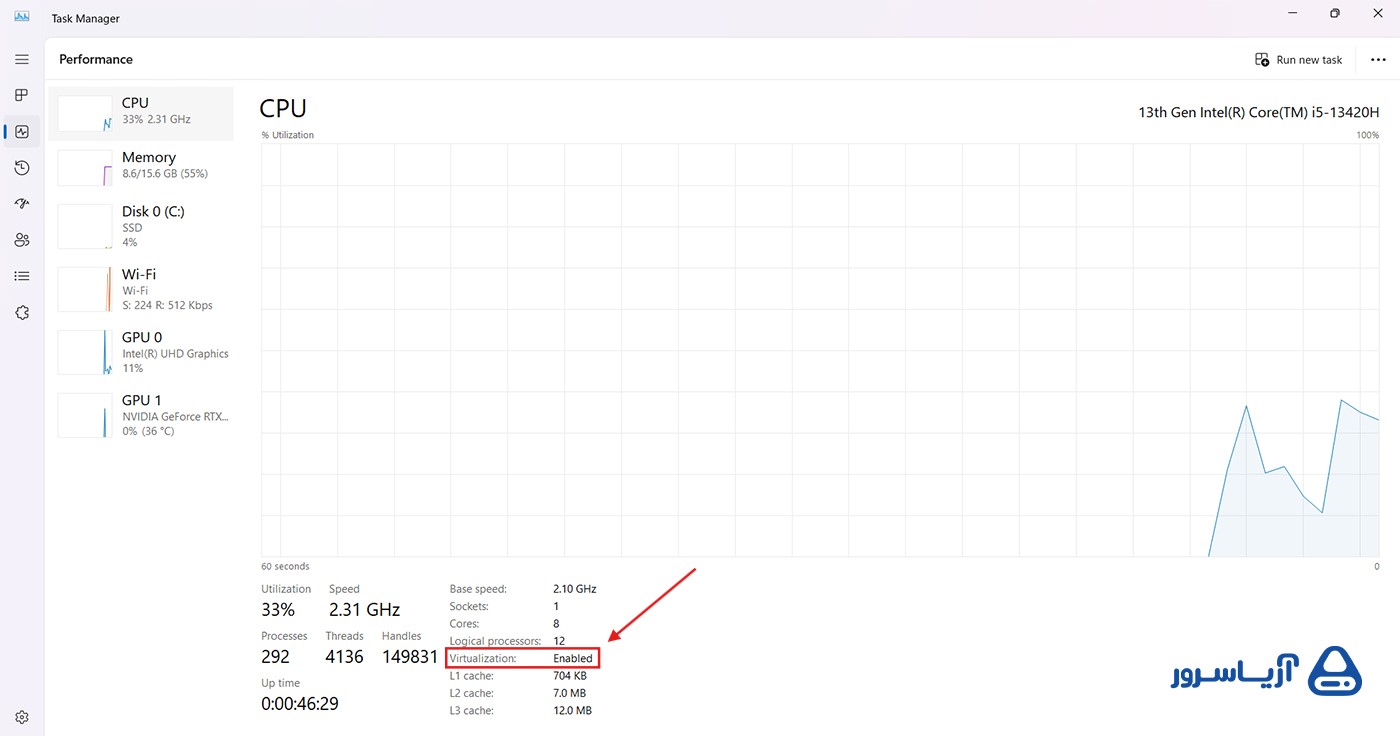
Task: Click the L2 cache 7.0 MB value
Action: click(x=570, y=693)
